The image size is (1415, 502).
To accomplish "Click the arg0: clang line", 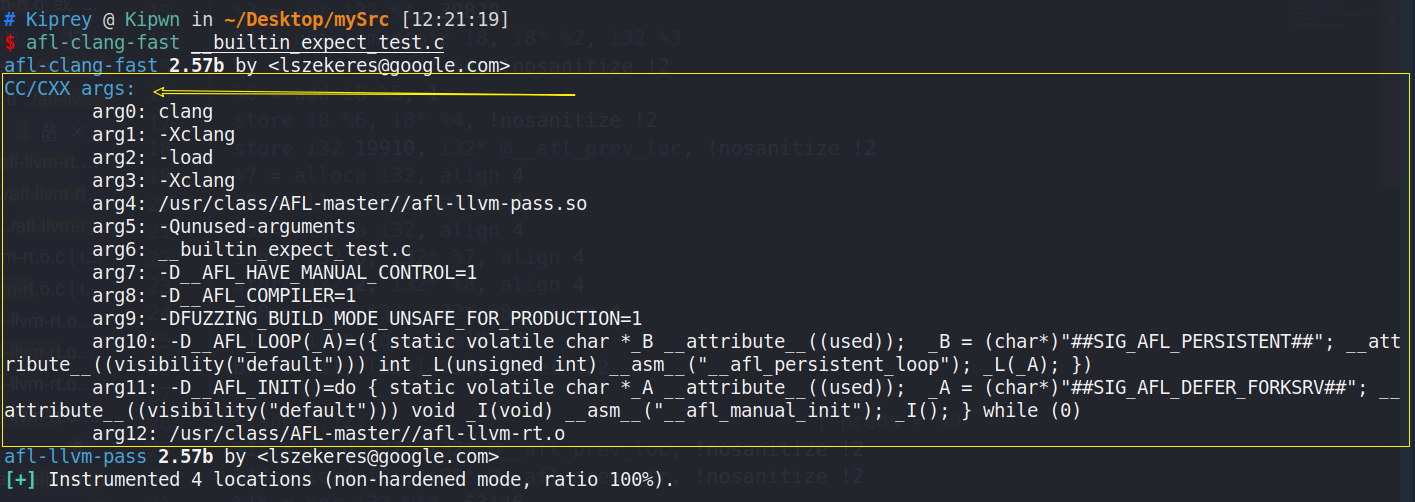I will pyautogui.click(x=152, y=112).
